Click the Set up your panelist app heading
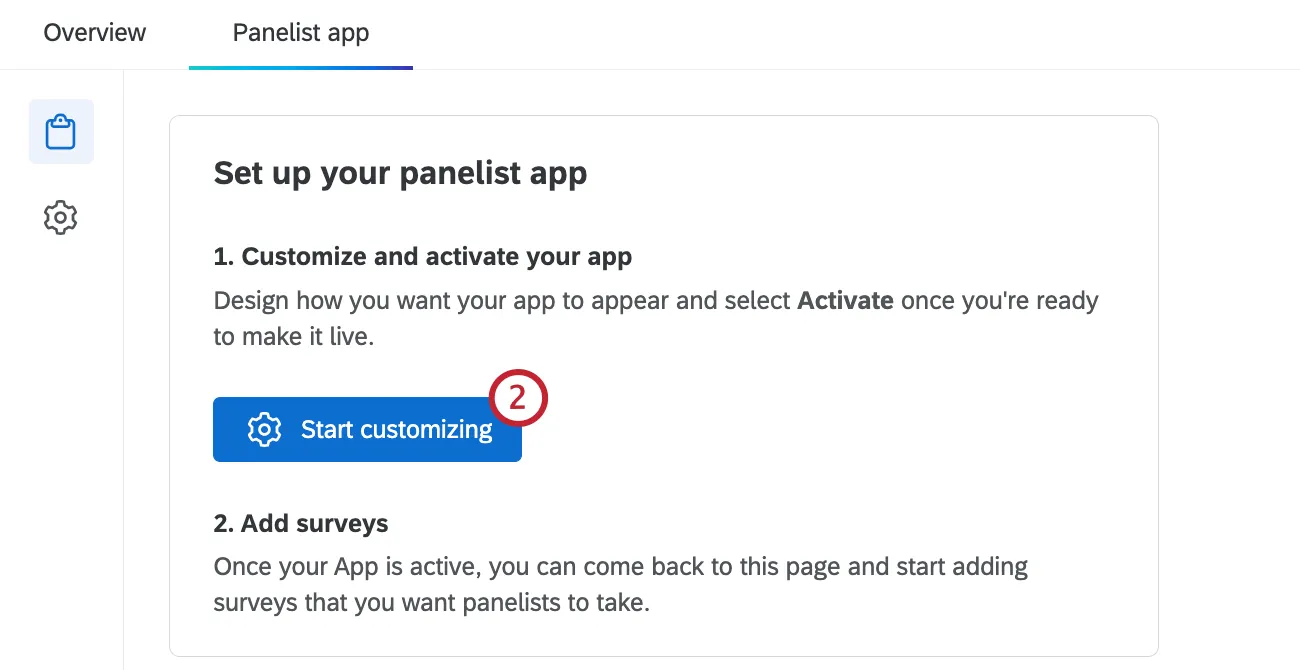 pyautogui.click(x=400, y=173)
